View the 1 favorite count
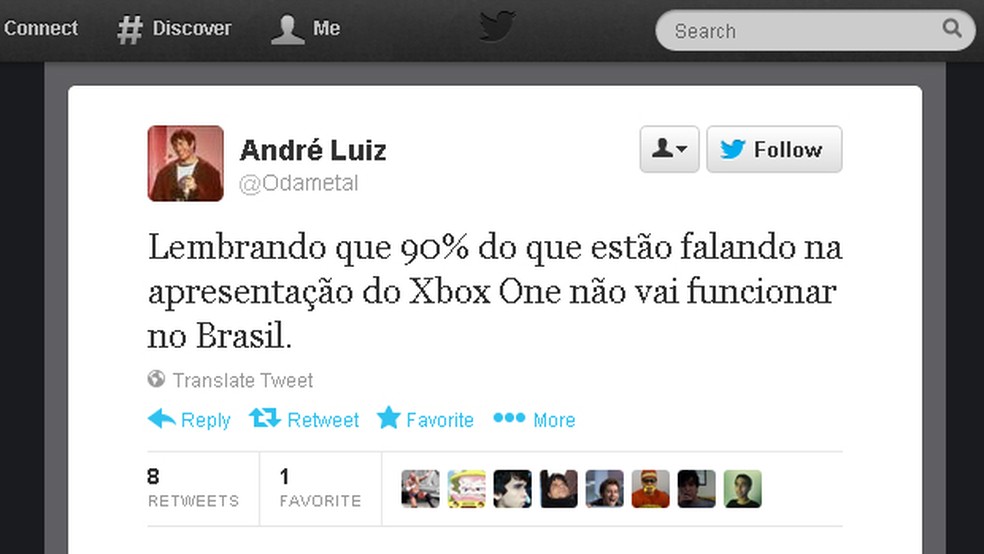 (320, 488)
